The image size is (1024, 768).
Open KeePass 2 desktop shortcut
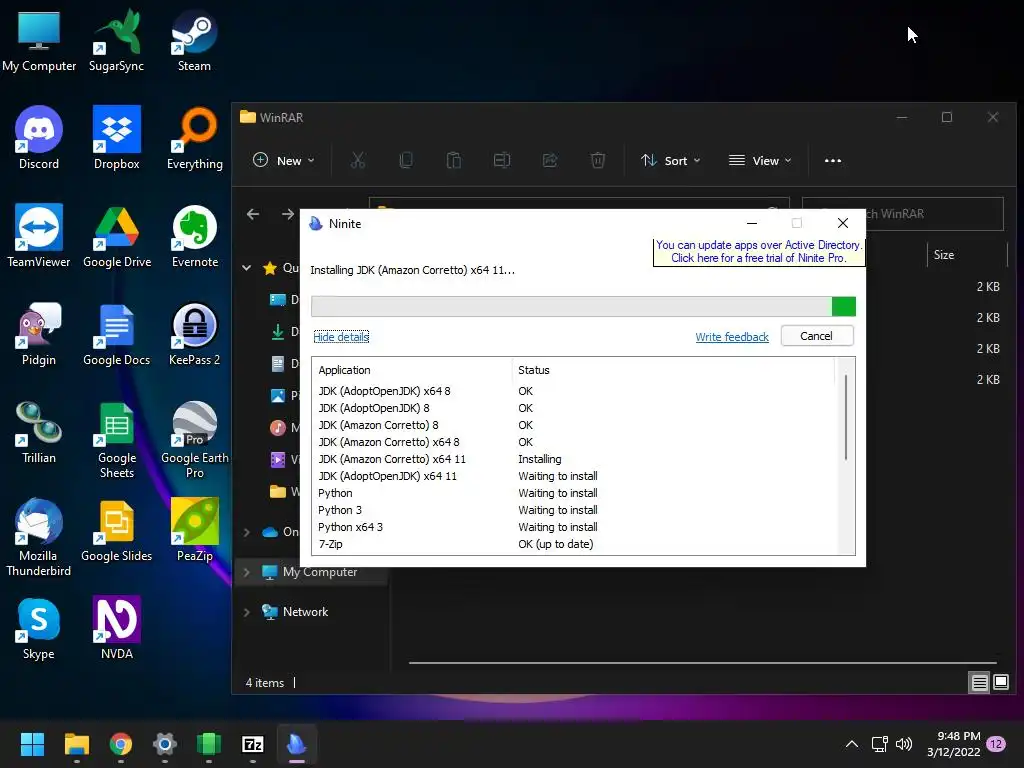pyautogui.click(x=195, y=334)
